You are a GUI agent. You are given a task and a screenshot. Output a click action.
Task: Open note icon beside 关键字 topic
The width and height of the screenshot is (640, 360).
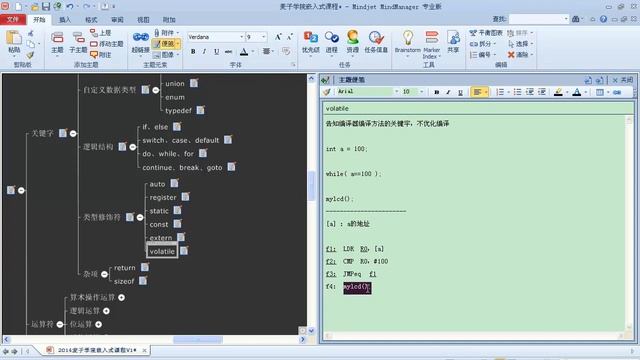click(63, 133)
